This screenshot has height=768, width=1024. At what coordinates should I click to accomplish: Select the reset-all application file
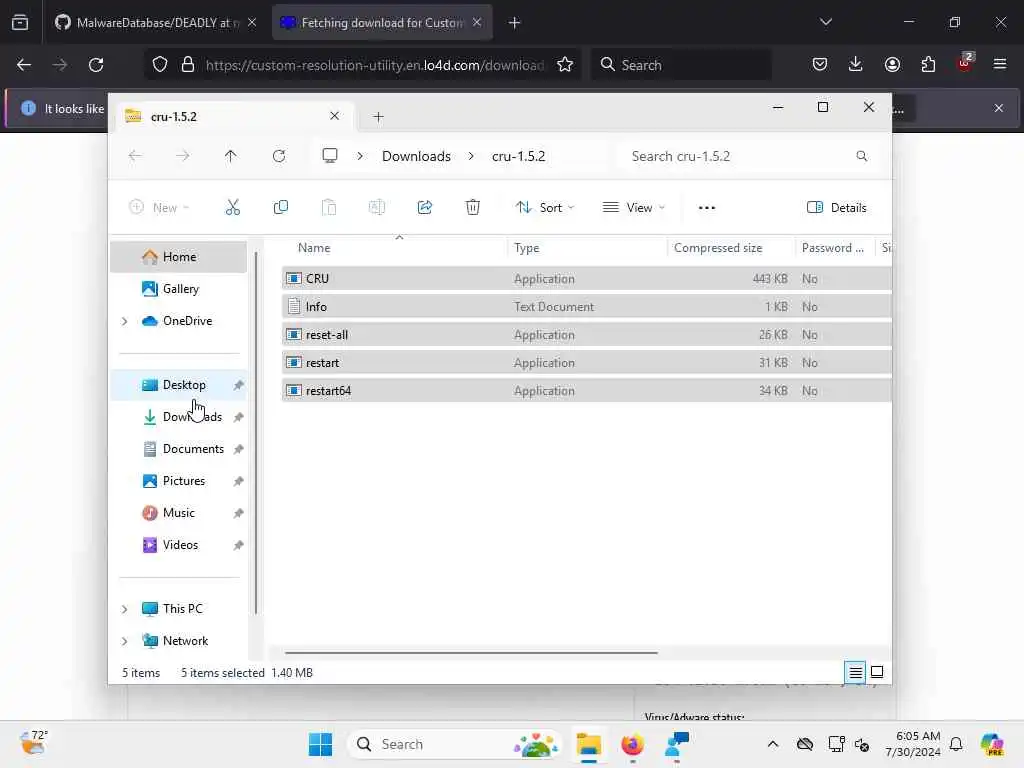click(x=586, y=335)
